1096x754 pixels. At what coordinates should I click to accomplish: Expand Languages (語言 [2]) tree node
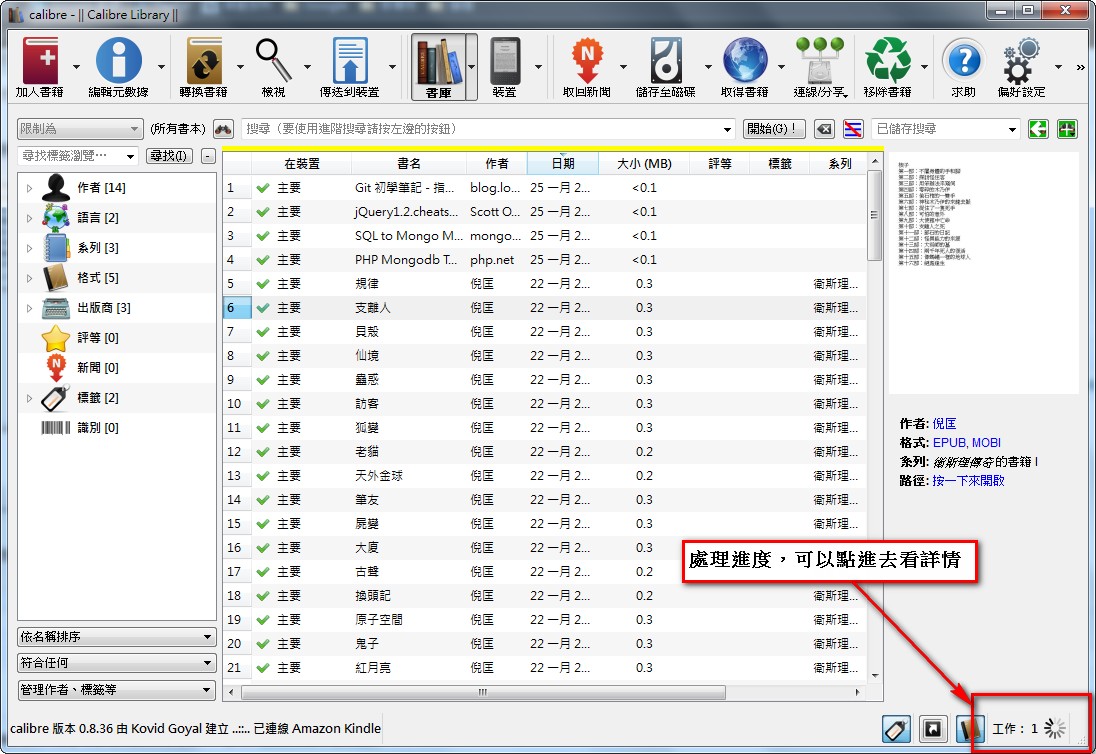pyautogui.click(x=29, y=218)
